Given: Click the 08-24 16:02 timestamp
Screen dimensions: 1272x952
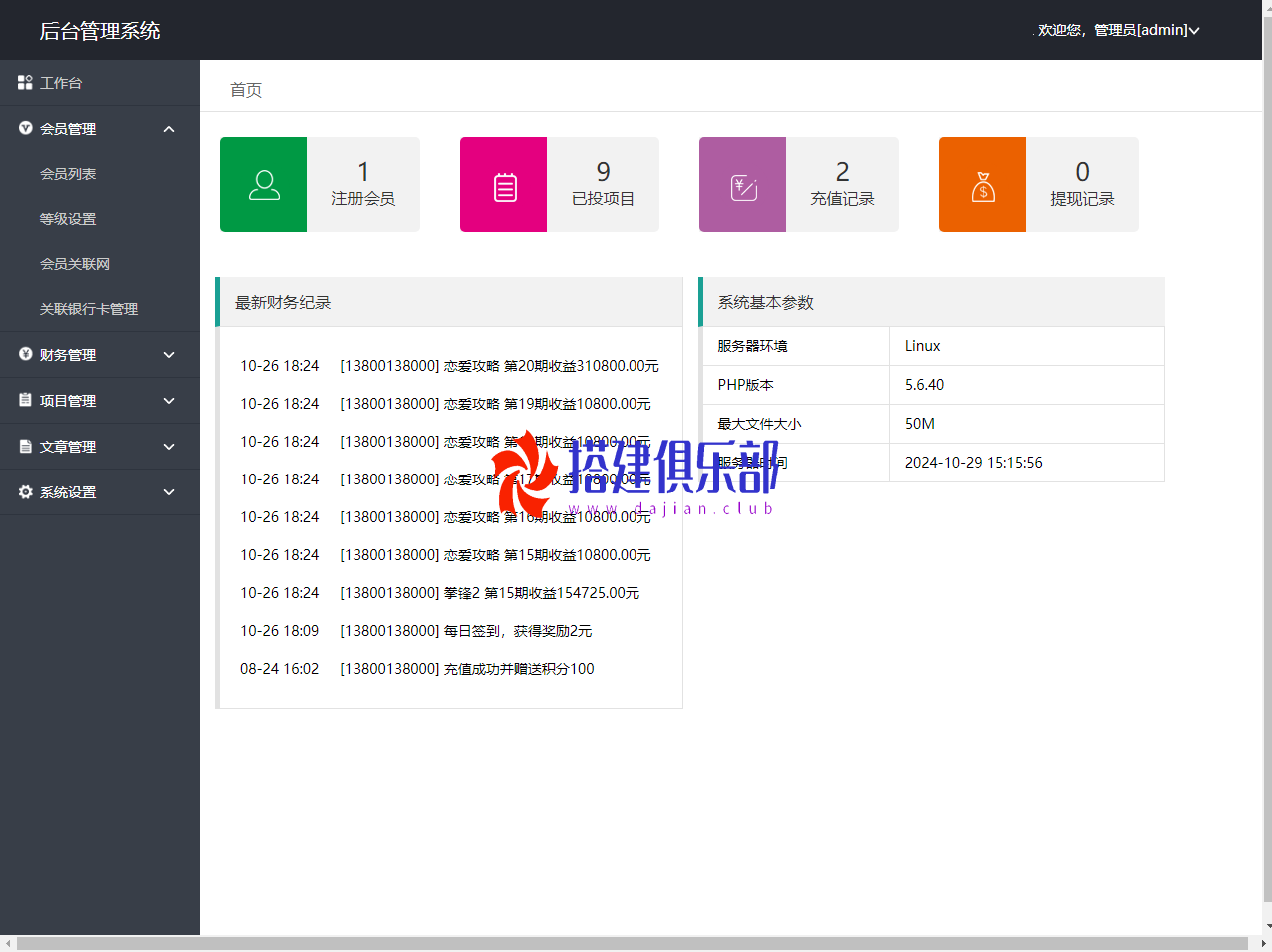Looking at the screenshot, I should tap(280, 669).
